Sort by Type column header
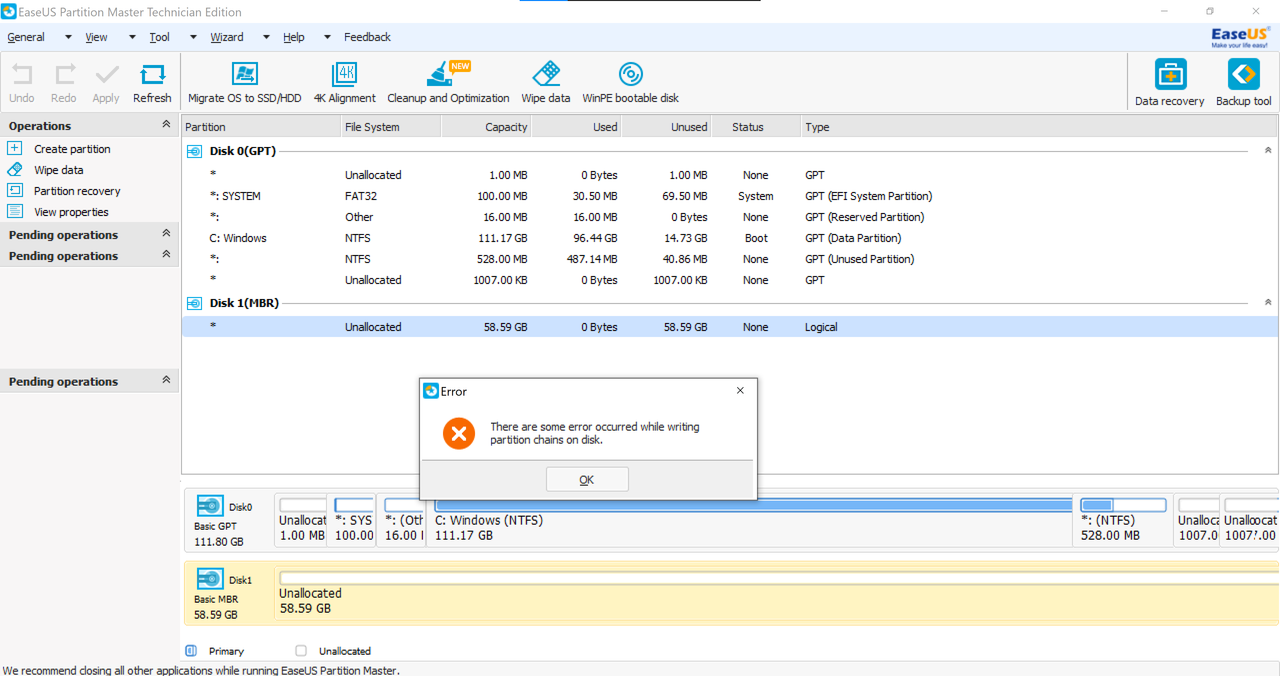This screenshot has width=1280, height=676. click(1039, 127)
